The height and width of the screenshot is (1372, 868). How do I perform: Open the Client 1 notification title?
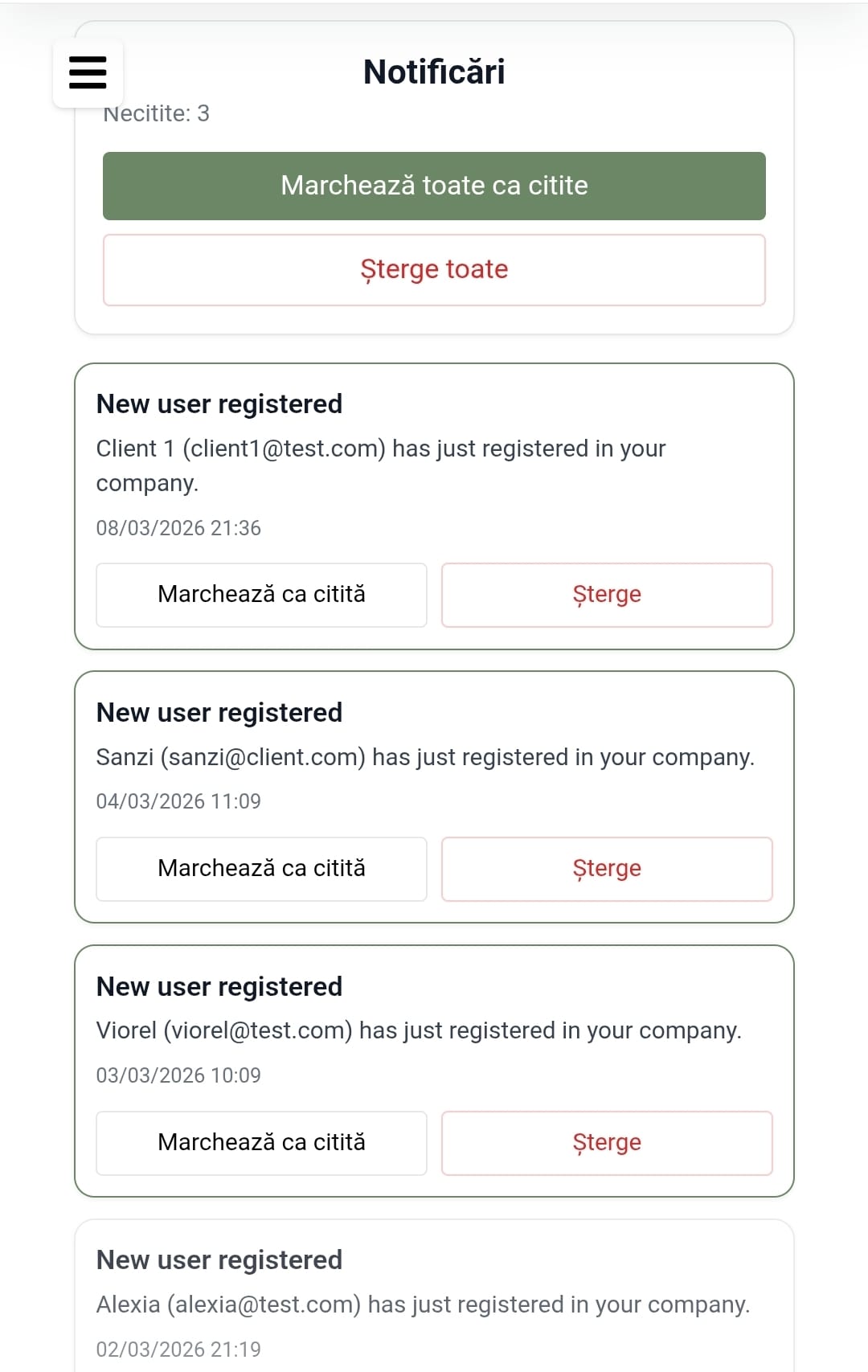219,404
